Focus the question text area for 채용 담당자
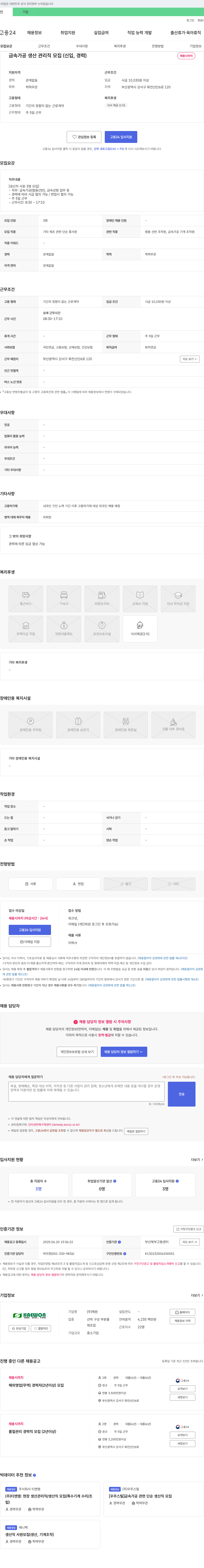The height and width of the screenshot is (1568, 204). click(x=86, y=1091)
